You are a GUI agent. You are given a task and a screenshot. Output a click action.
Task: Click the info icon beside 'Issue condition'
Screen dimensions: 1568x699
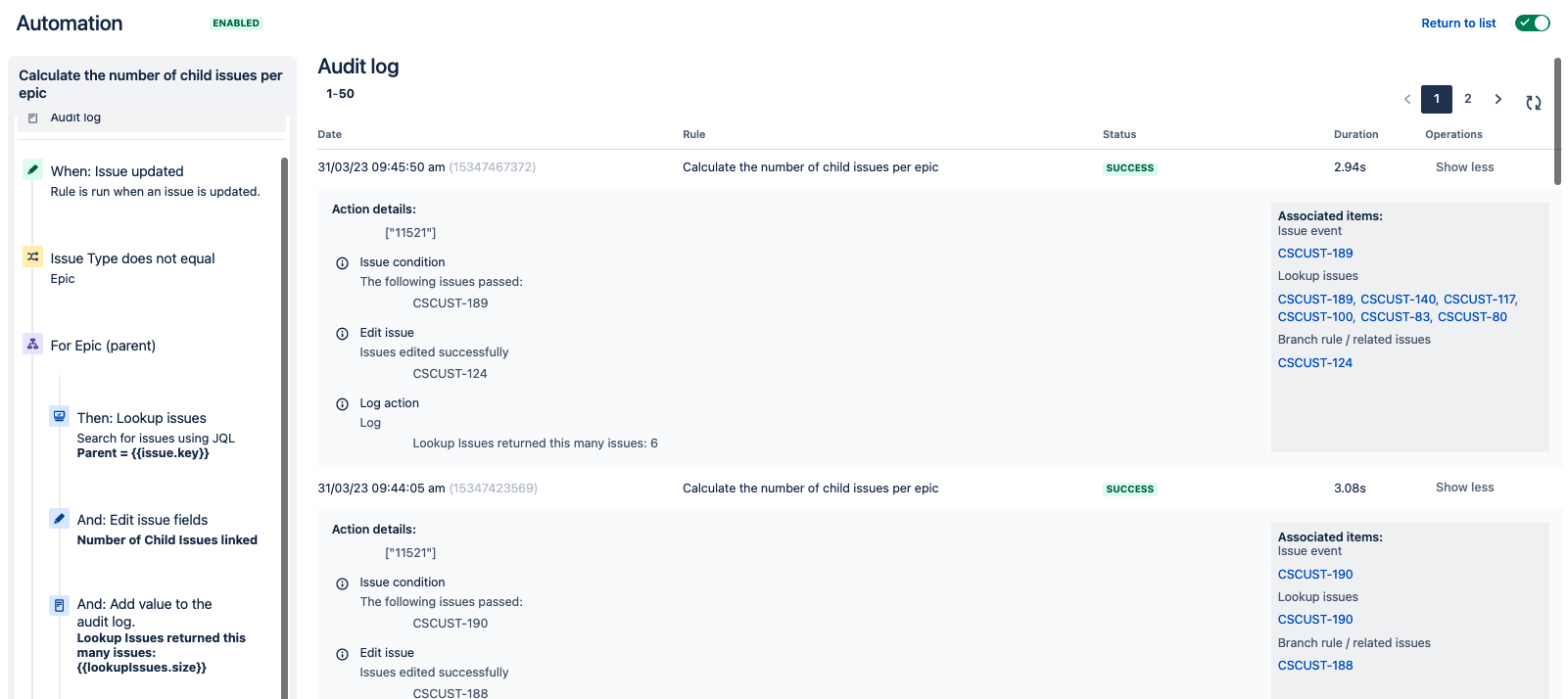pos(341,262)
